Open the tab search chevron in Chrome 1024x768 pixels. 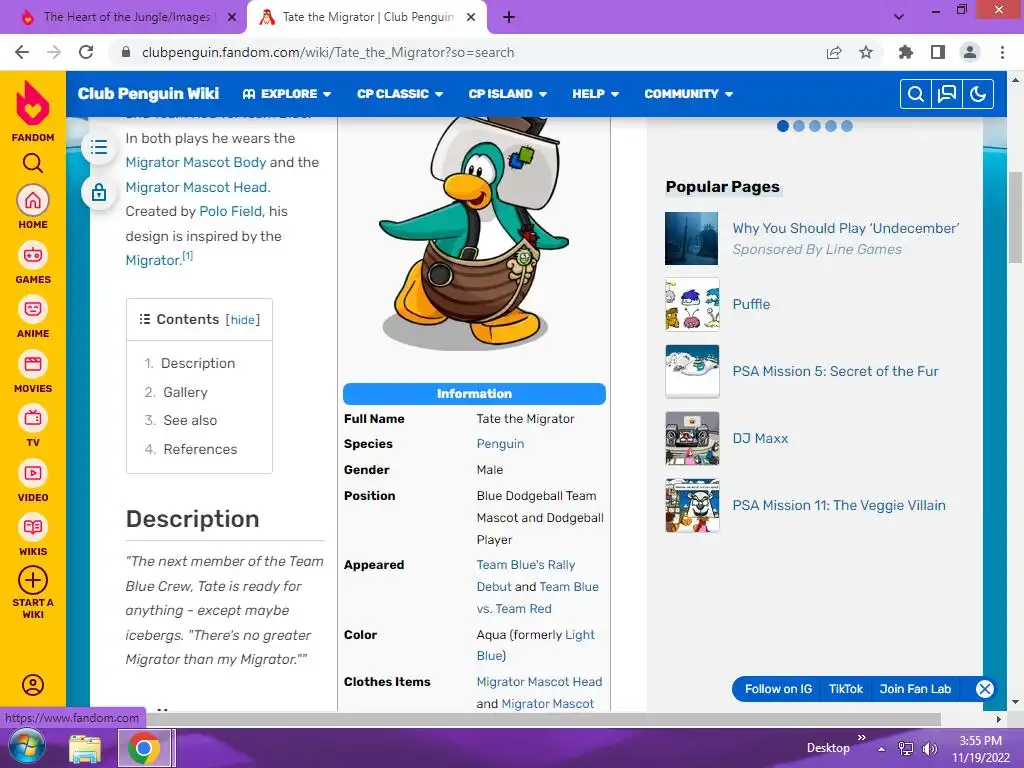pyautogui.click(x=899, y=17)
